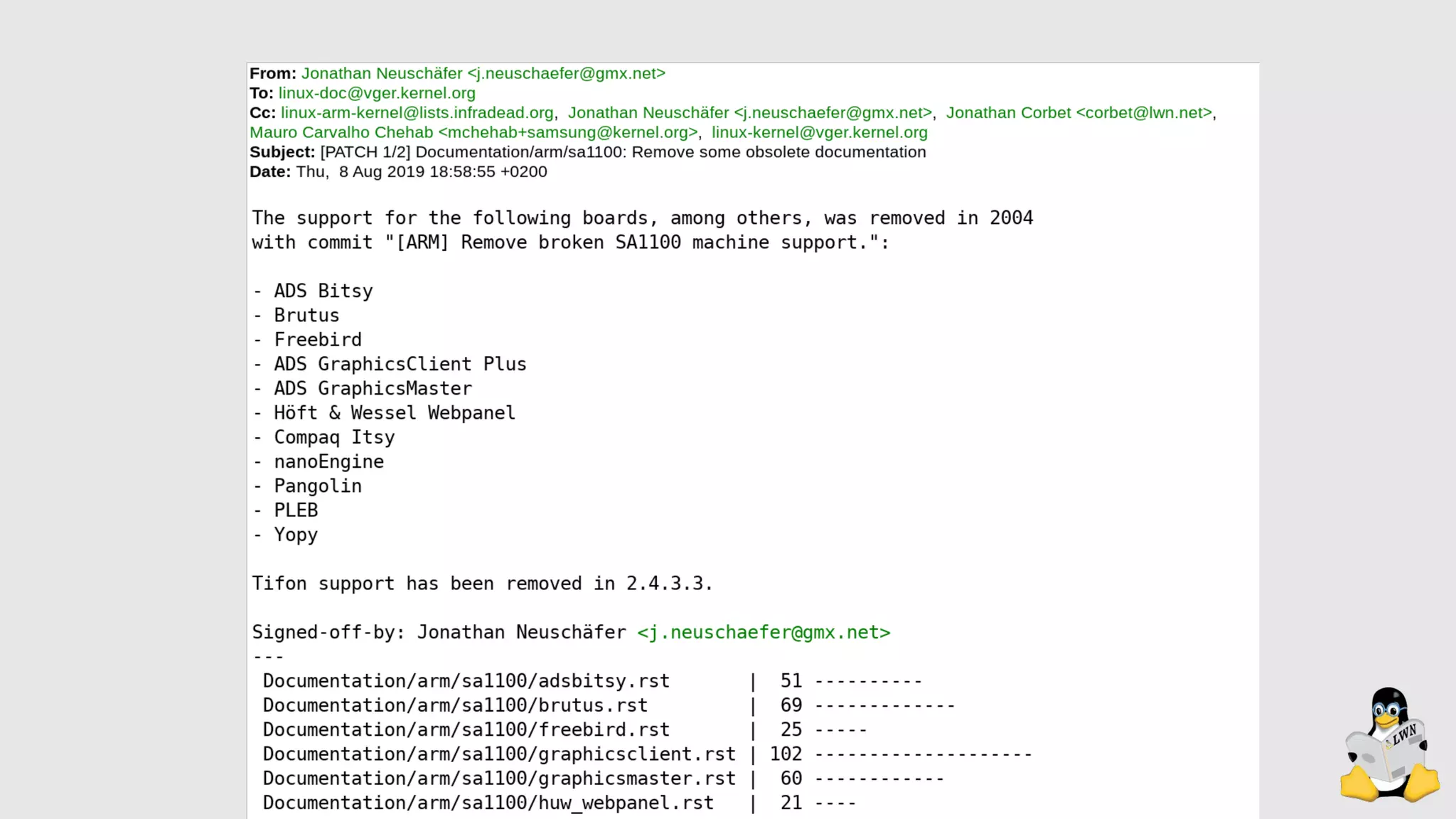This screenshot has width=1456, height=819.
Task: Open sender Jonathan Neuschäfer email link in From
Action: pyautogui.click(x=483, y=73)
